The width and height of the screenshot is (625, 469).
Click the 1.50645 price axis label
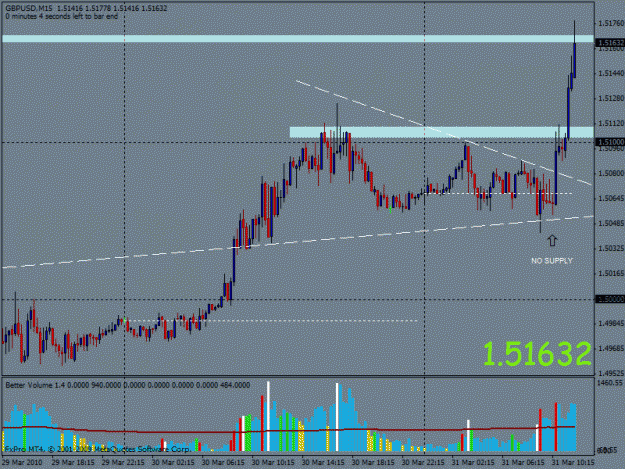point(611,198)
